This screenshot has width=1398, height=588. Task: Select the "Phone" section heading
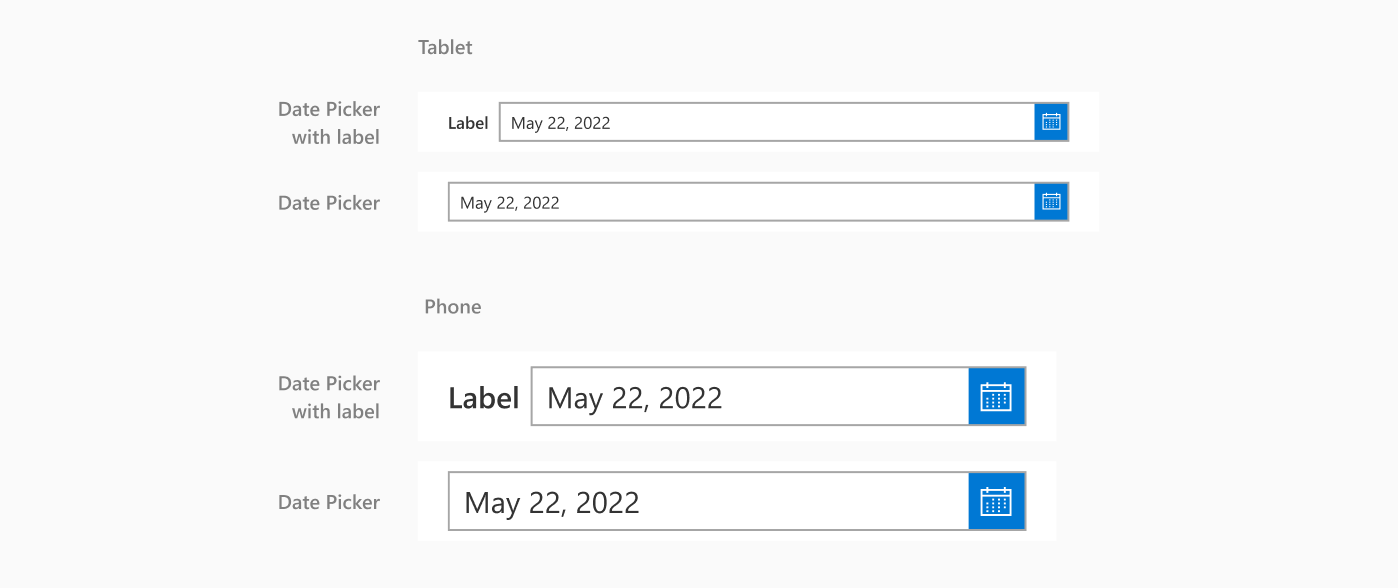[x=452, y=306]
